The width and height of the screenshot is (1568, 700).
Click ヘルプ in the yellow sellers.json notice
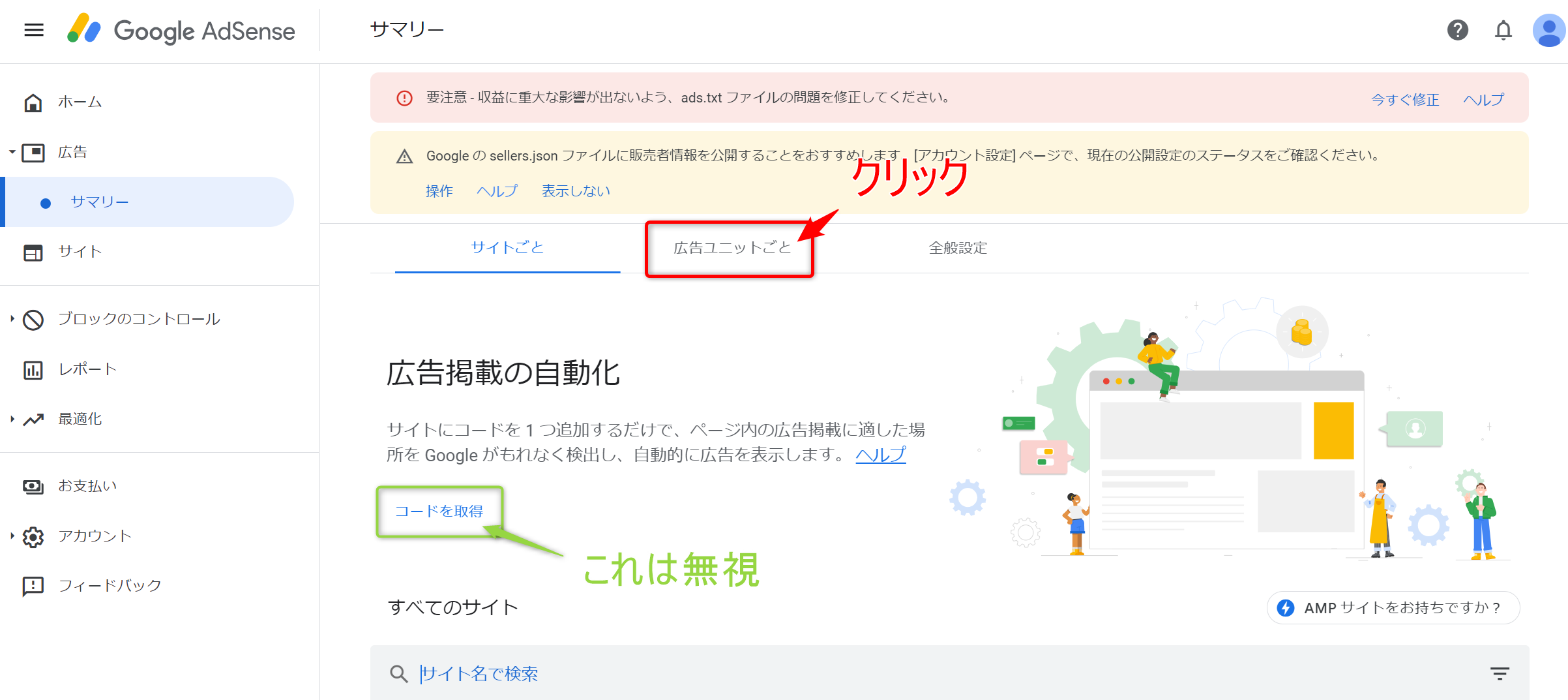coord(497,191)
